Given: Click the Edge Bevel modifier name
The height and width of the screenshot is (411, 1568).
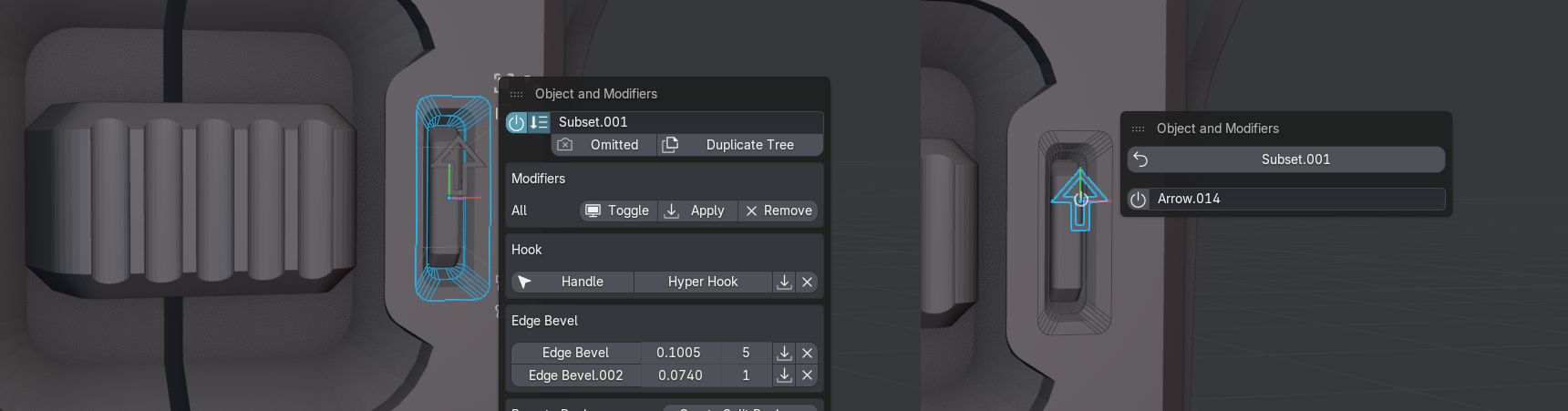Looking at the screenshot, I should pyautogui.click(x=575, y=353).
